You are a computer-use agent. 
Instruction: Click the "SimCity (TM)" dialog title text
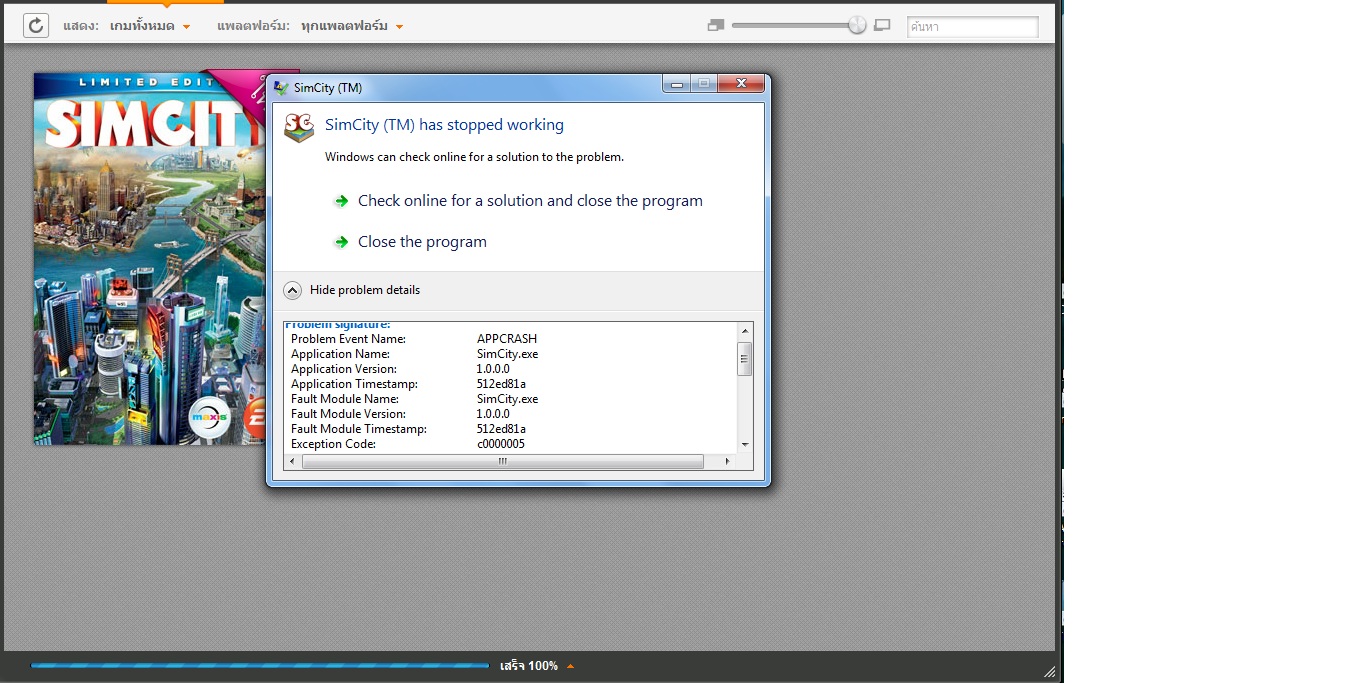pyautogui.click(x=328, y=88)
